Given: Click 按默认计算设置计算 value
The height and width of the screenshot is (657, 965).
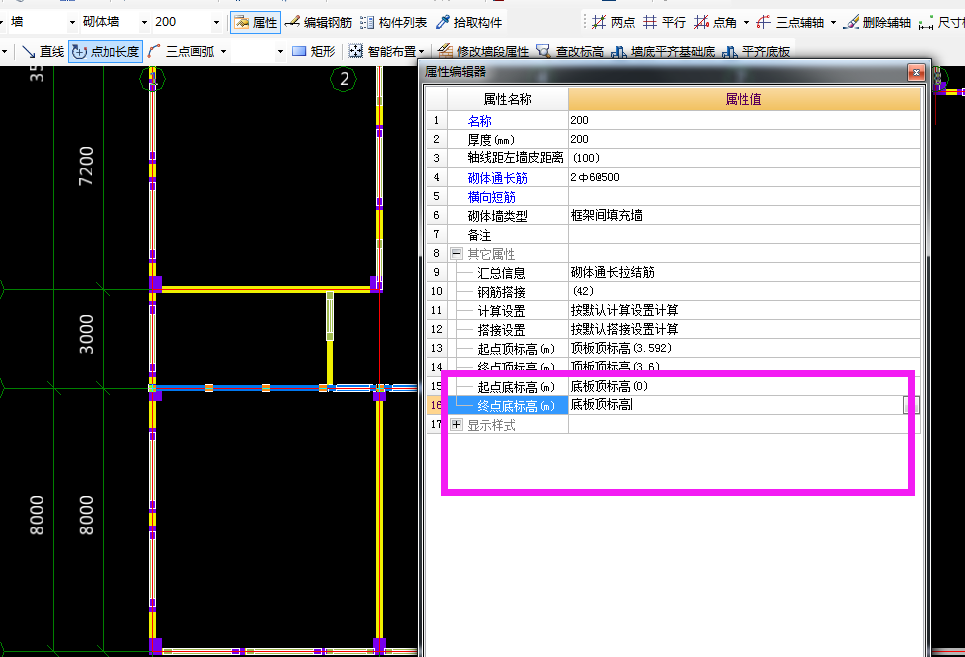Looking at the screenshot, I should pyautogui.click(x=744, y=310).
